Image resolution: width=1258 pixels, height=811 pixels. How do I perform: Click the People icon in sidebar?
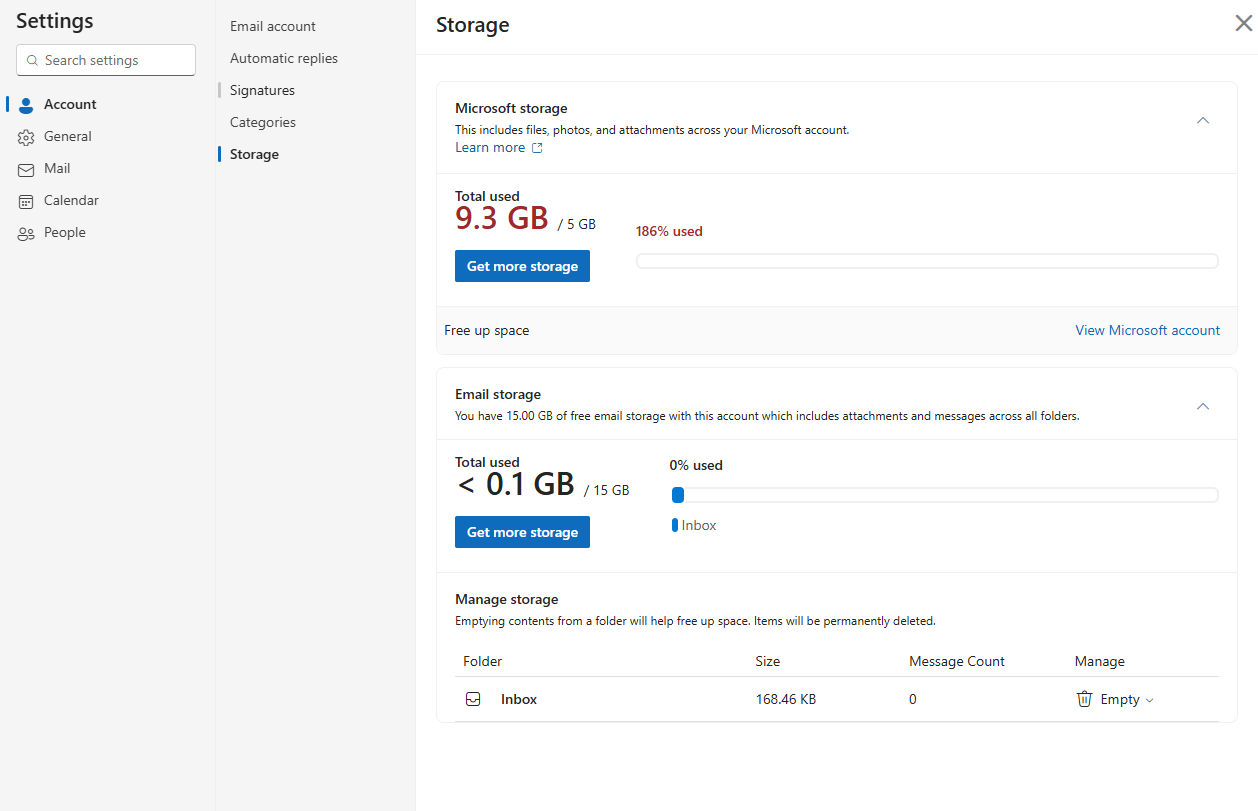click(x=26, y=233)
